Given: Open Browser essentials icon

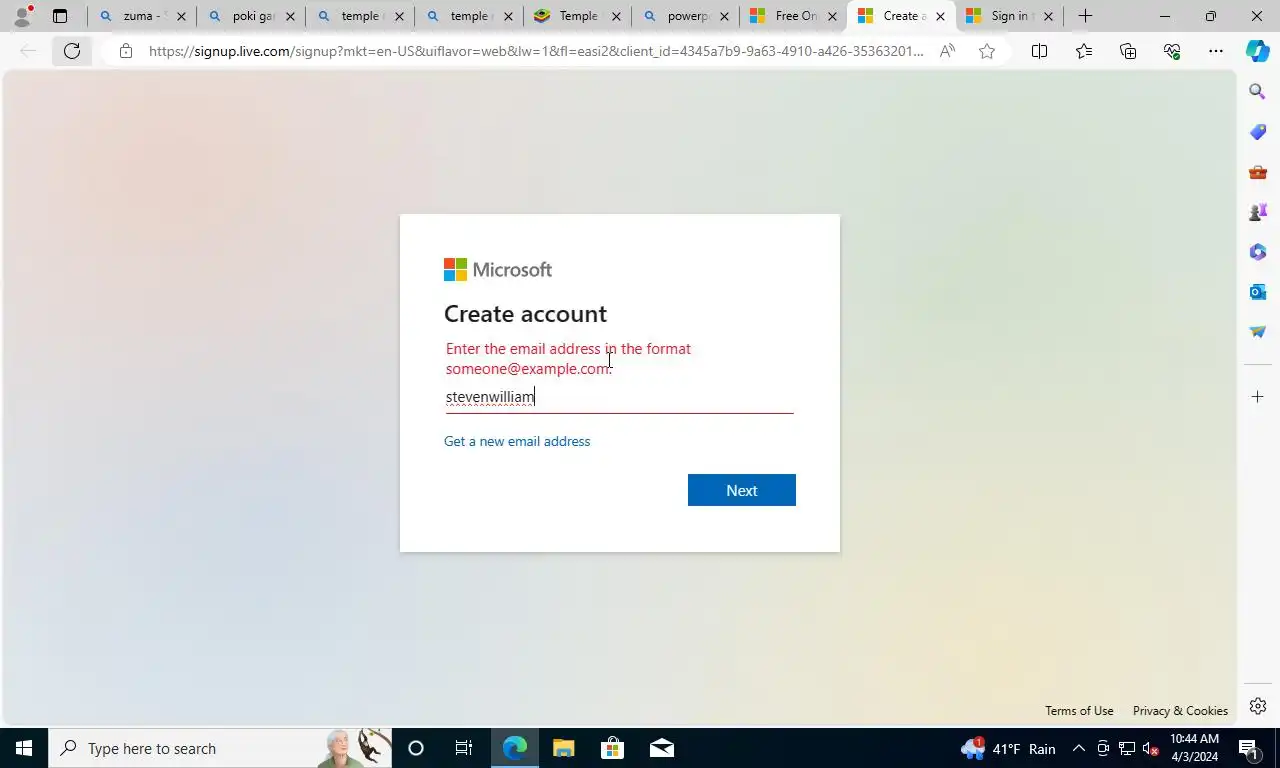Looking at the screenshot, I should pos(1172,51).
